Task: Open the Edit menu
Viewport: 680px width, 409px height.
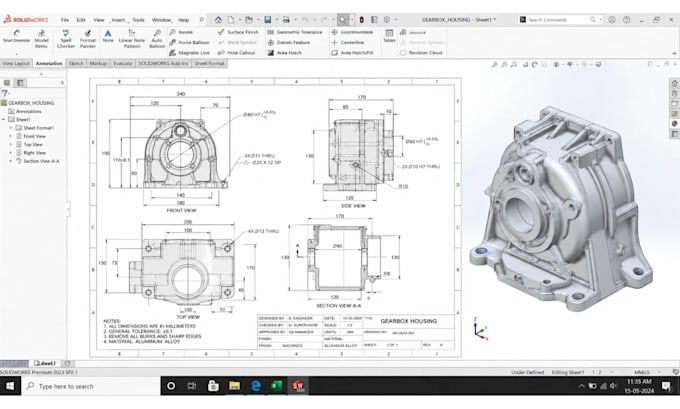Action: tap(81, 20)
